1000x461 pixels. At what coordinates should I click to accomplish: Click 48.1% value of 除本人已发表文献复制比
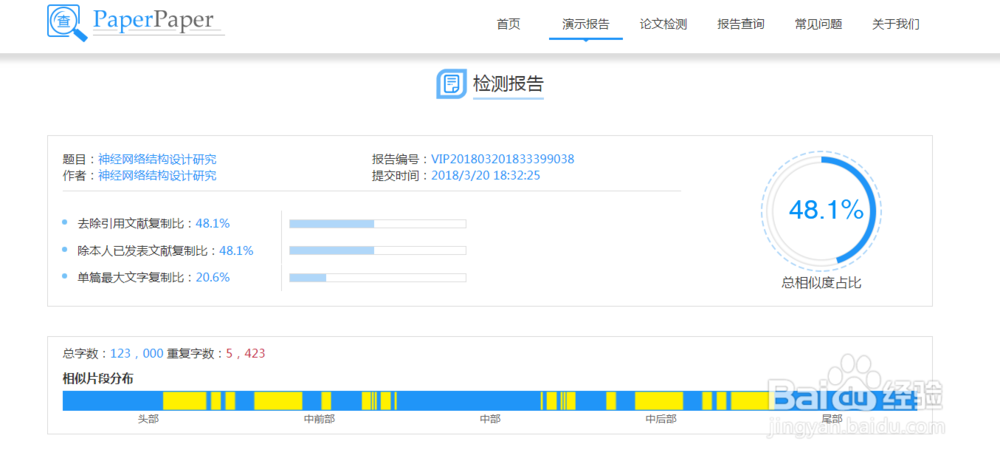coord(236,251)
